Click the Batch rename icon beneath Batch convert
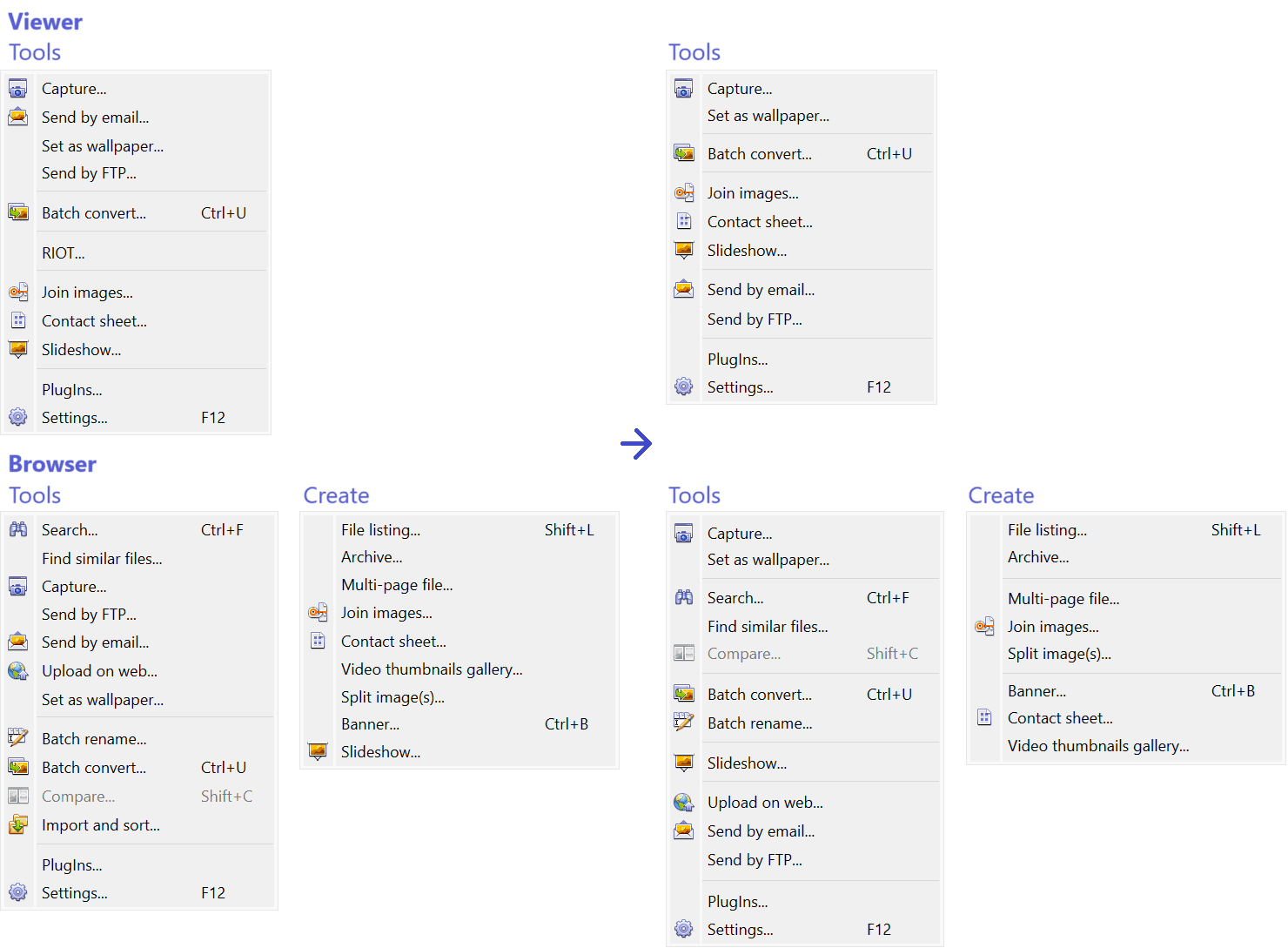 684,723
